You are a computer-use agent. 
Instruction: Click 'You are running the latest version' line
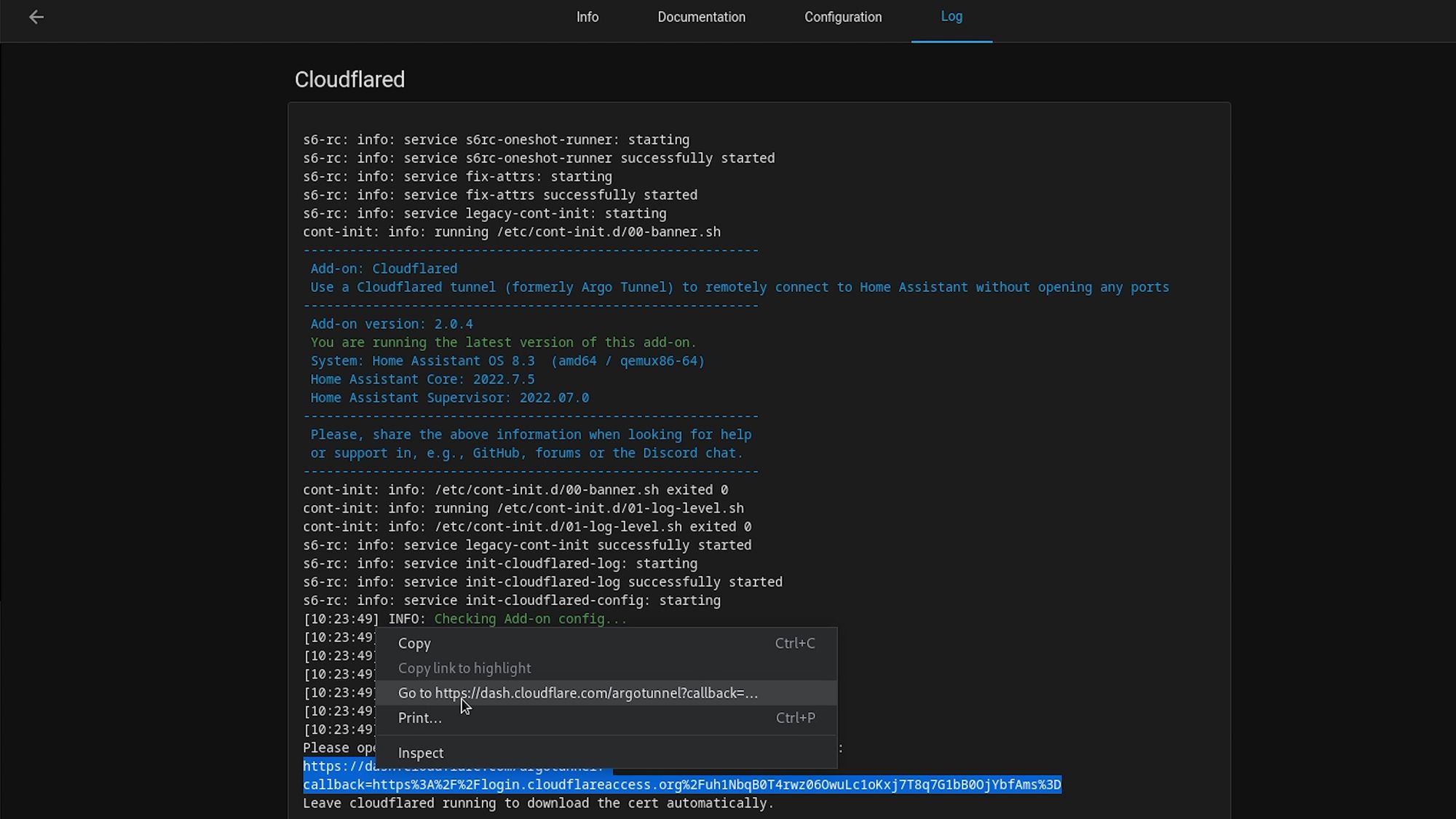tap(503, 342)
